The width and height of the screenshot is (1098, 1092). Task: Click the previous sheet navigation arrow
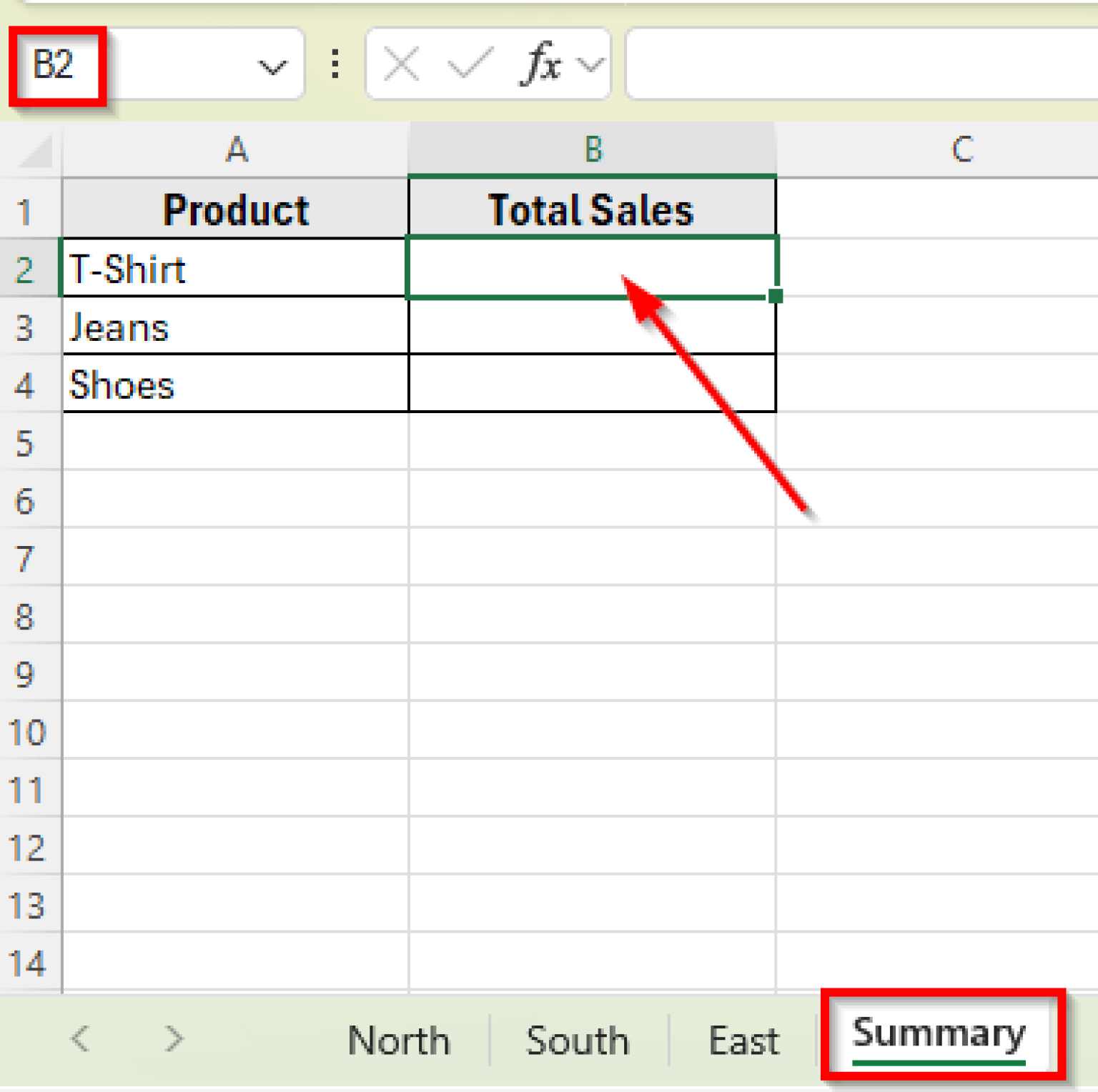tap(81, 1040)
